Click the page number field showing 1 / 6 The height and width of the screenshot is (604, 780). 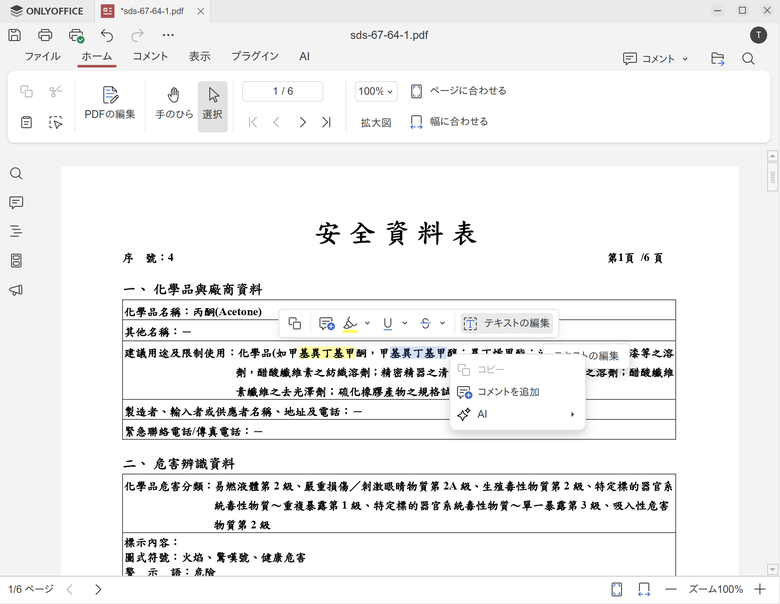(x=283, y=92)
